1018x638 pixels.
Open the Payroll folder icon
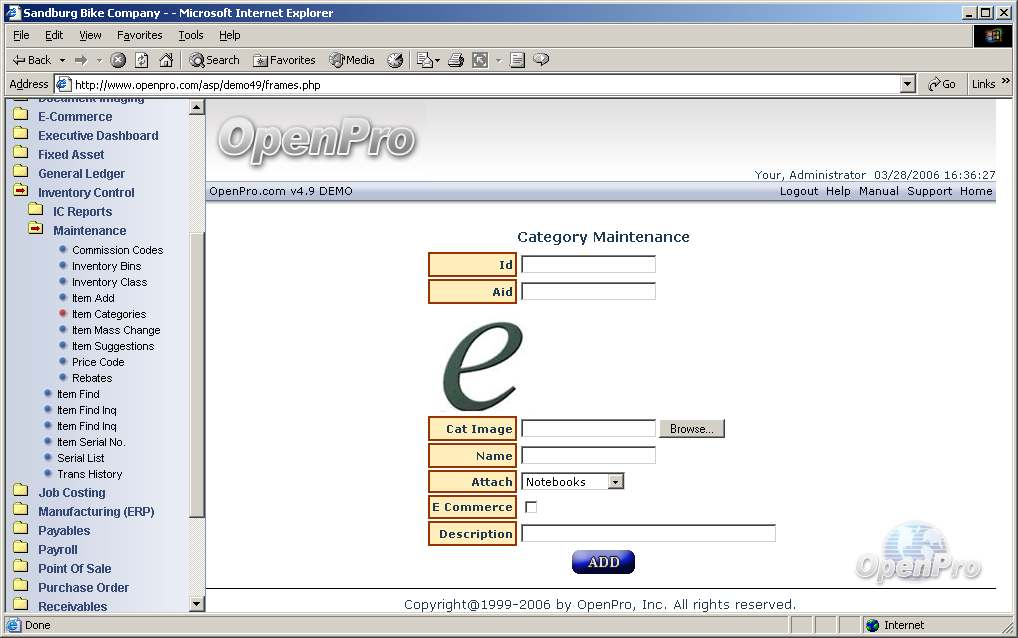(x=20, y=549)
